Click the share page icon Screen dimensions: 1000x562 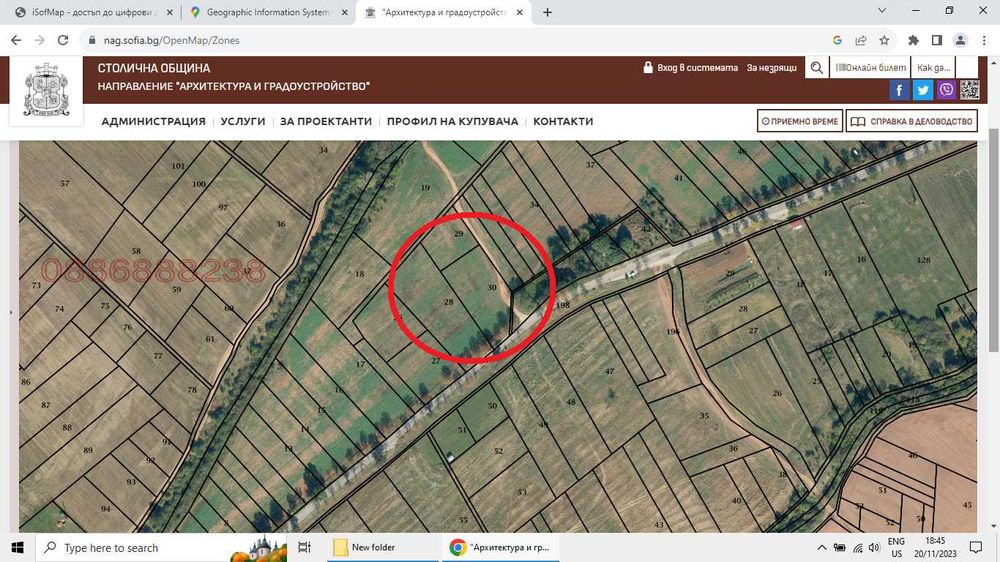pos(860,40)
